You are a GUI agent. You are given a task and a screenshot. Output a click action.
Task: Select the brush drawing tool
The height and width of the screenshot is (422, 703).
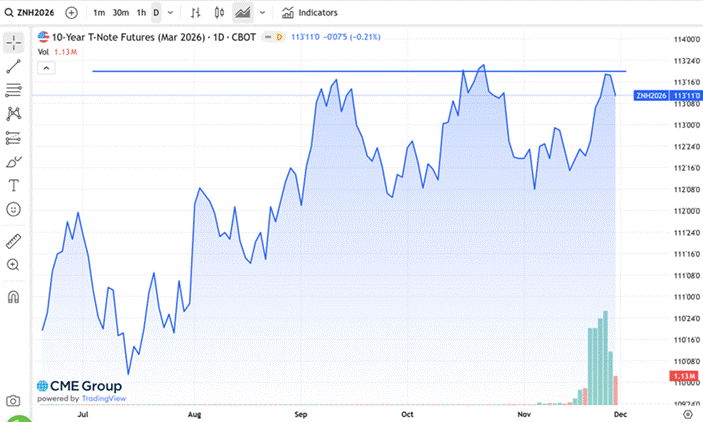[x=13, y=162]
